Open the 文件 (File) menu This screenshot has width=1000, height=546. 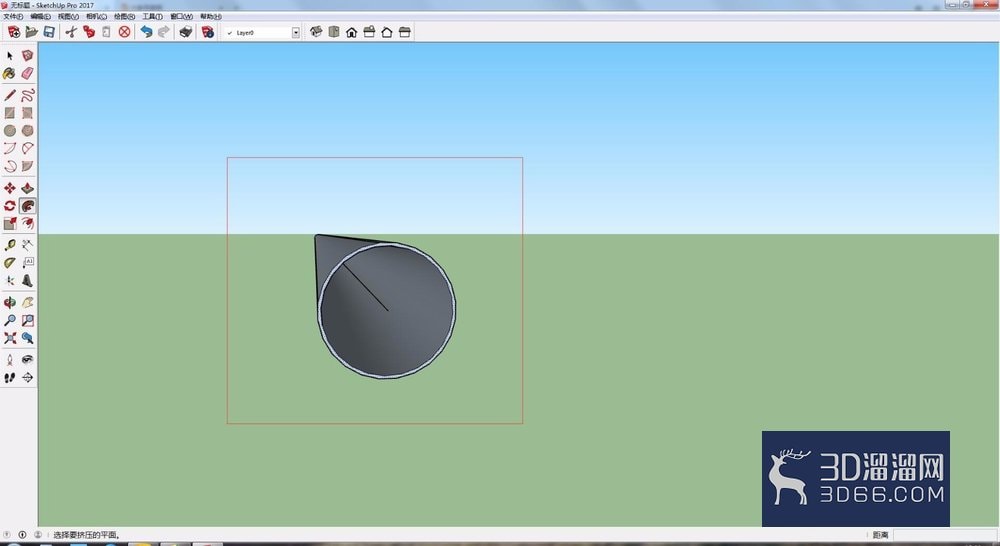[13, 17]
